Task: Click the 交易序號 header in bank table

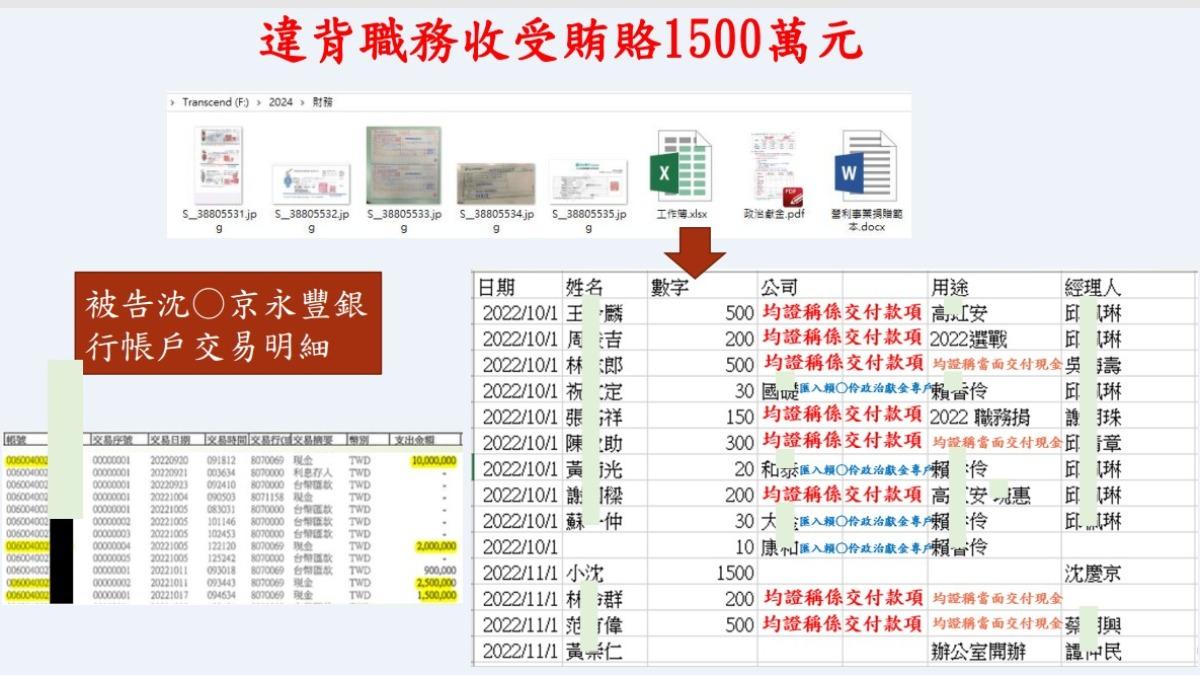Action: 110,438
